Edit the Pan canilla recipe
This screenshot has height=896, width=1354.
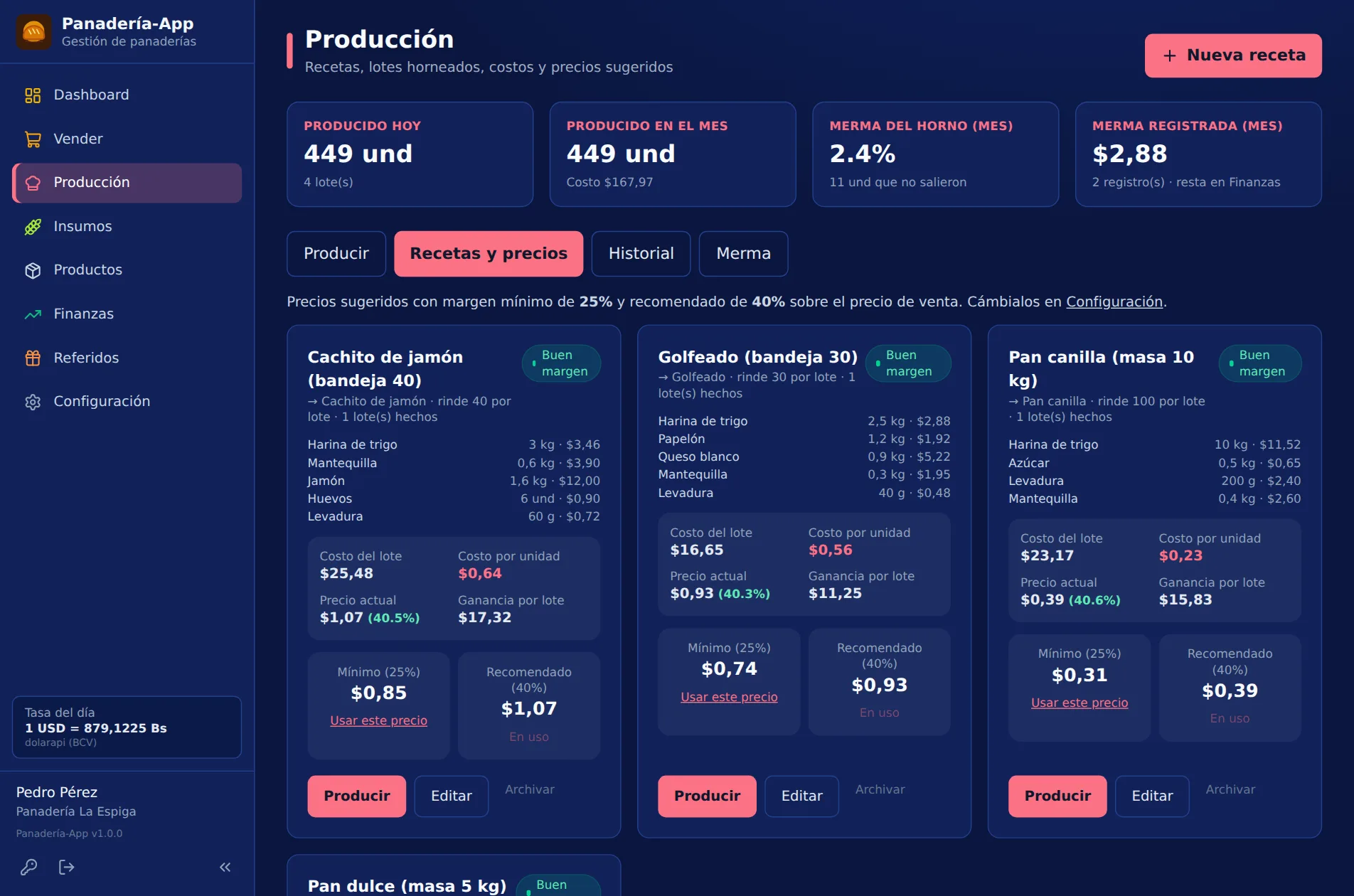pyautogui.click(x=1153, y=796)
